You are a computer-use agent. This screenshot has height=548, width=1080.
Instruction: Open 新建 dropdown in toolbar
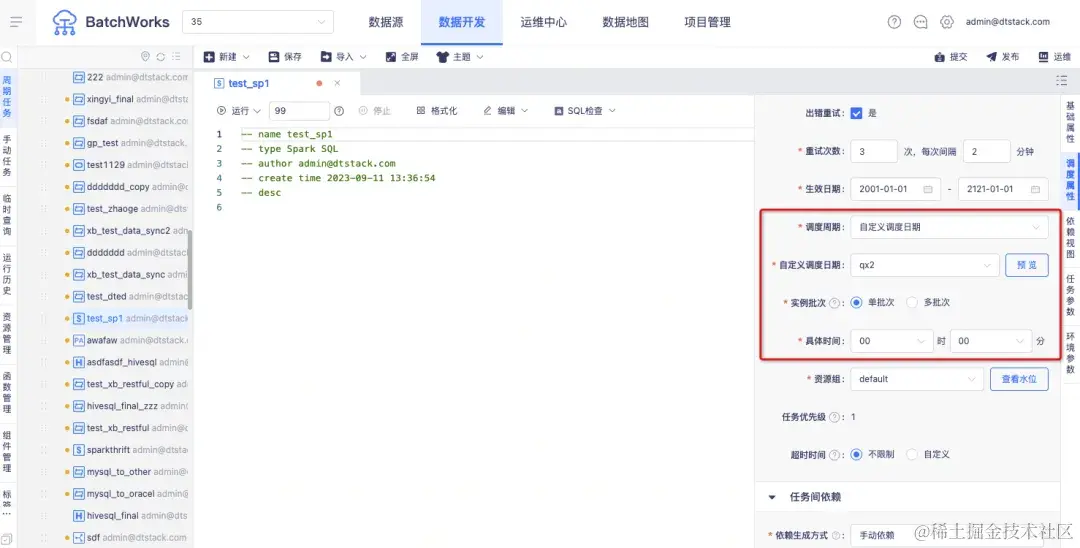(227, 57)
